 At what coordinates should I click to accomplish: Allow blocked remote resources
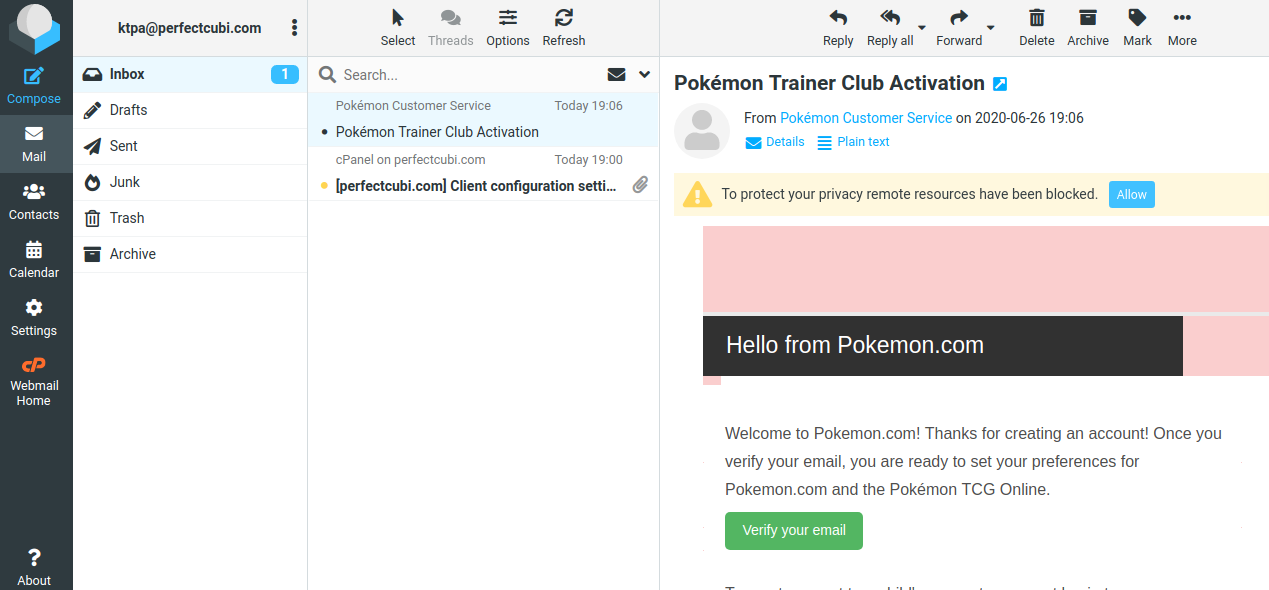[x=1132, y=194]
